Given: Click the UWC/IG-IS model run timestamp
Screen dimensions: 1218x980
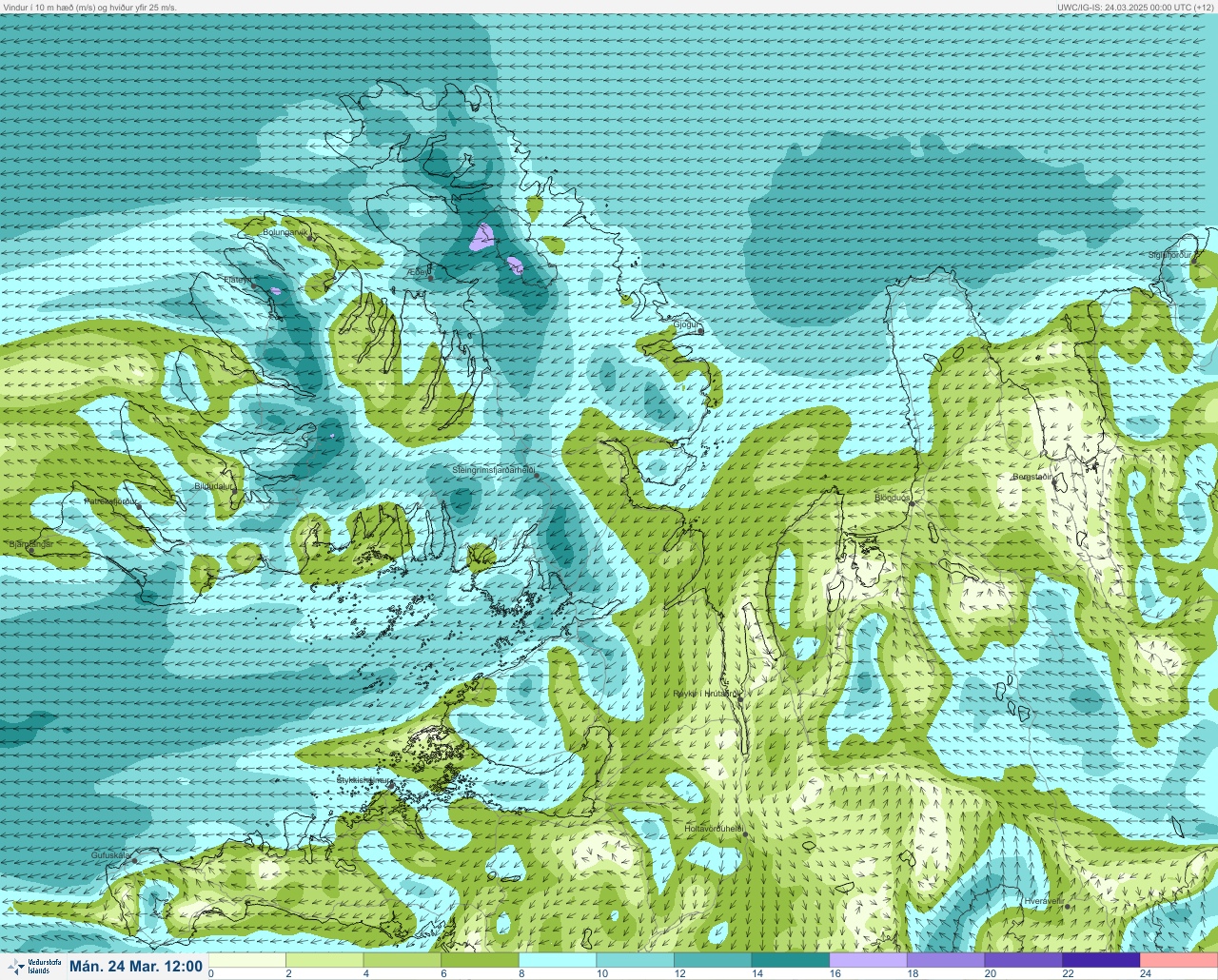Looking at the screenshot, I should (x=1135, y=7).
